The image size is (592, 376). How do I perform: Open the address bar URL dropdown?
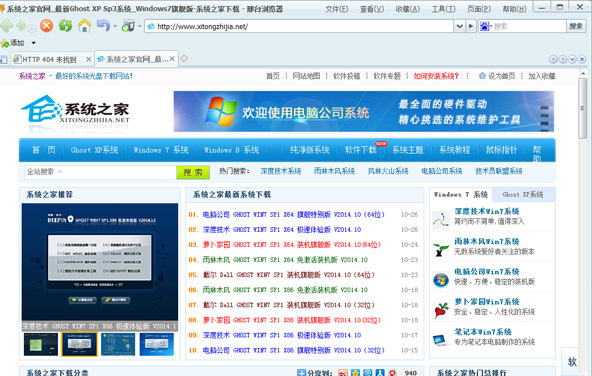459,26
